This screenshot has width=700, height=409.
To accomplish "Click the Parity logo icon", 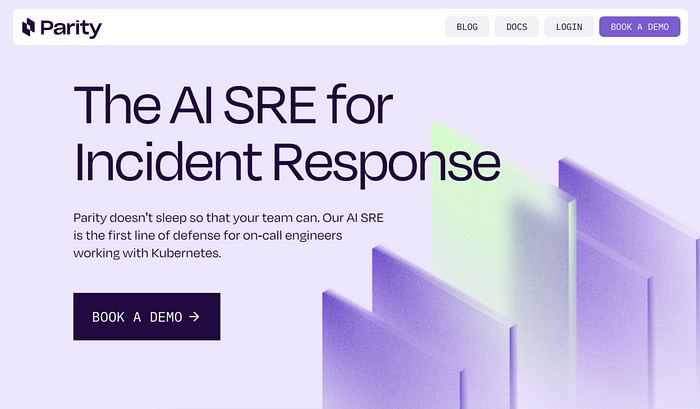I will (29, 27).
